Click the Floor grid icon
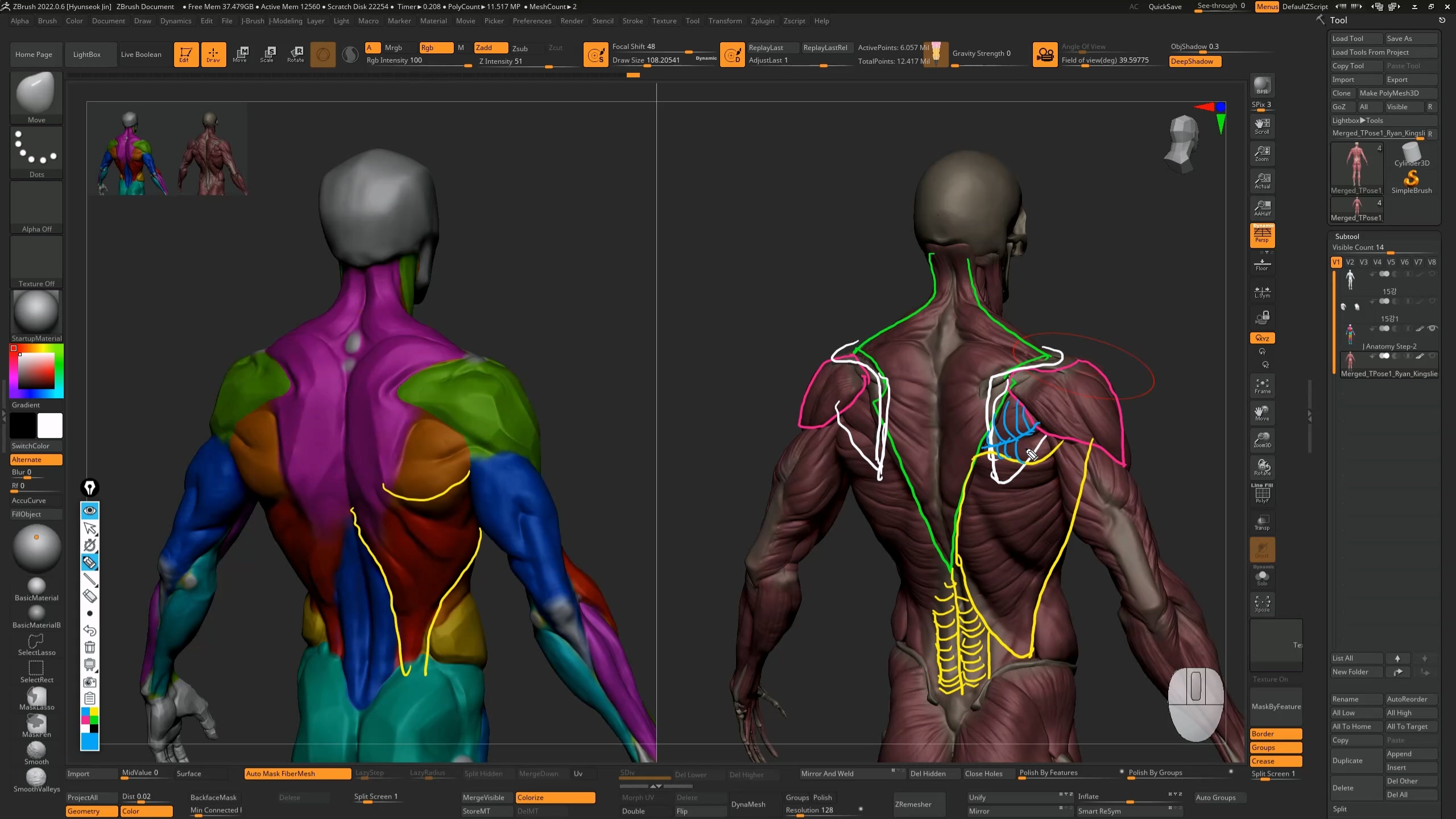 click(1262, 264)
